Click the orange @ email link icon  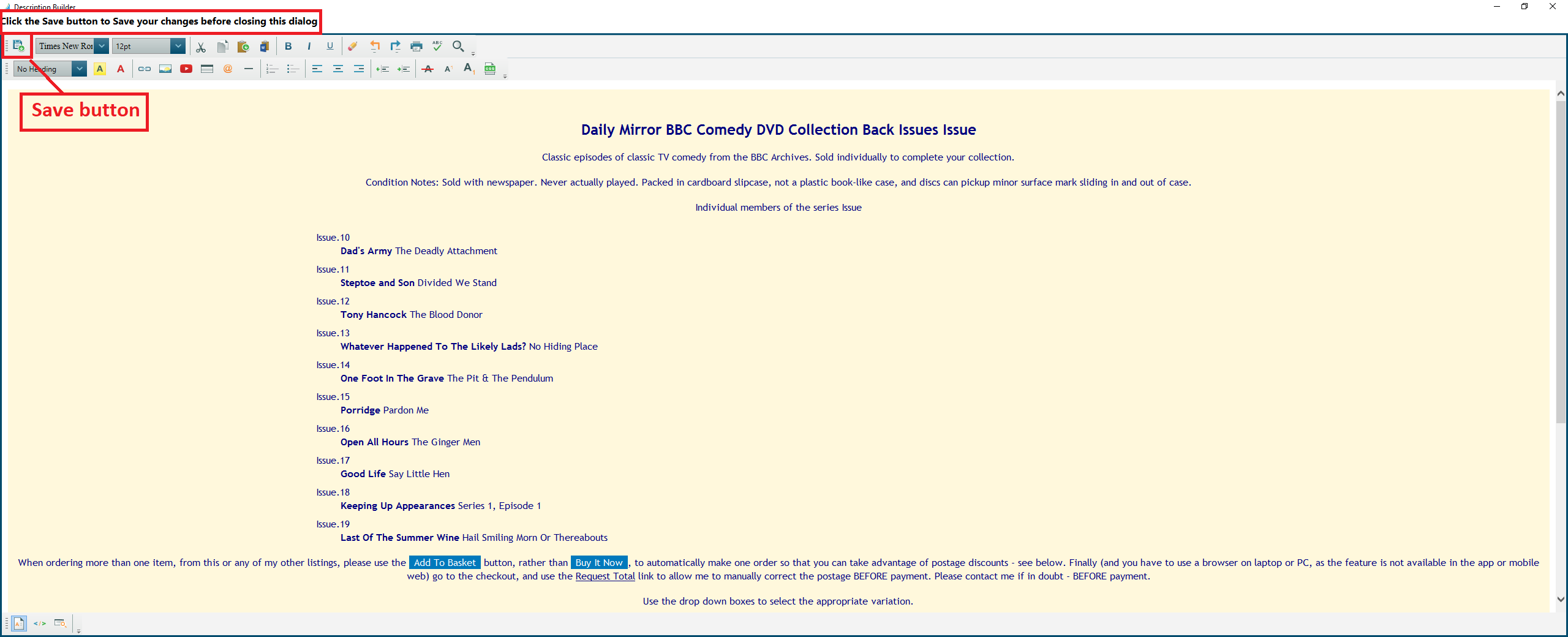coord(228,69)
